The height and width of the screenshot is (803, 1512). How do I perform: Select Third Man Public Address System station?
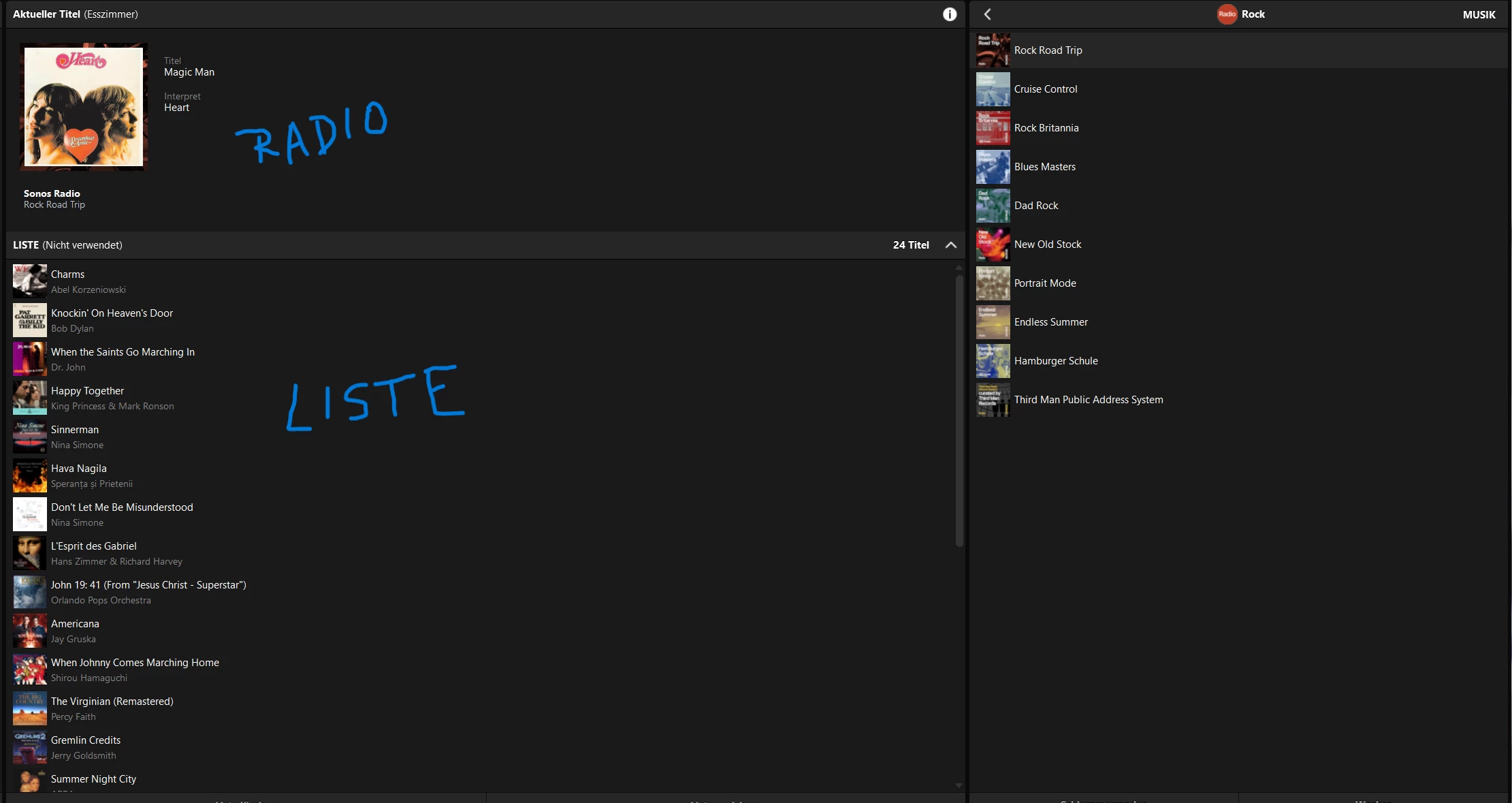point(1238,400)
